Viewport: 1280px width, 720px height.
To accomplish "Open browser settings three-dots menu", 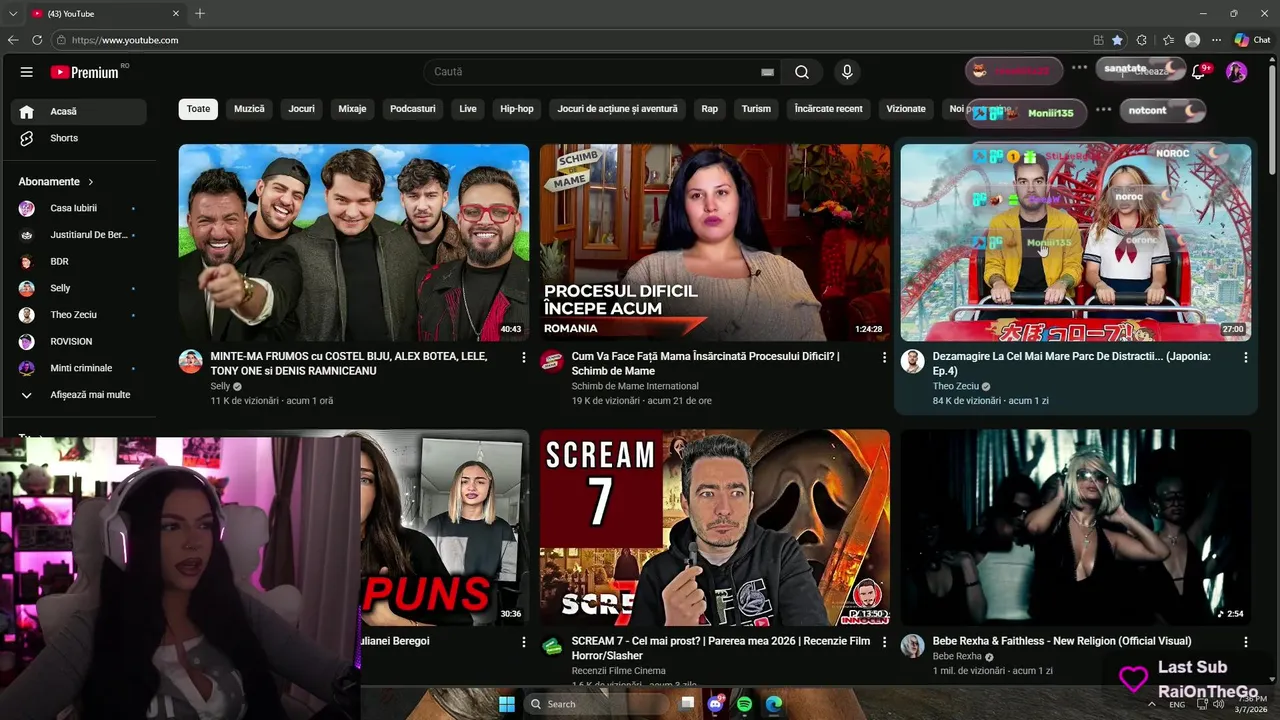I will point(1217,40).
